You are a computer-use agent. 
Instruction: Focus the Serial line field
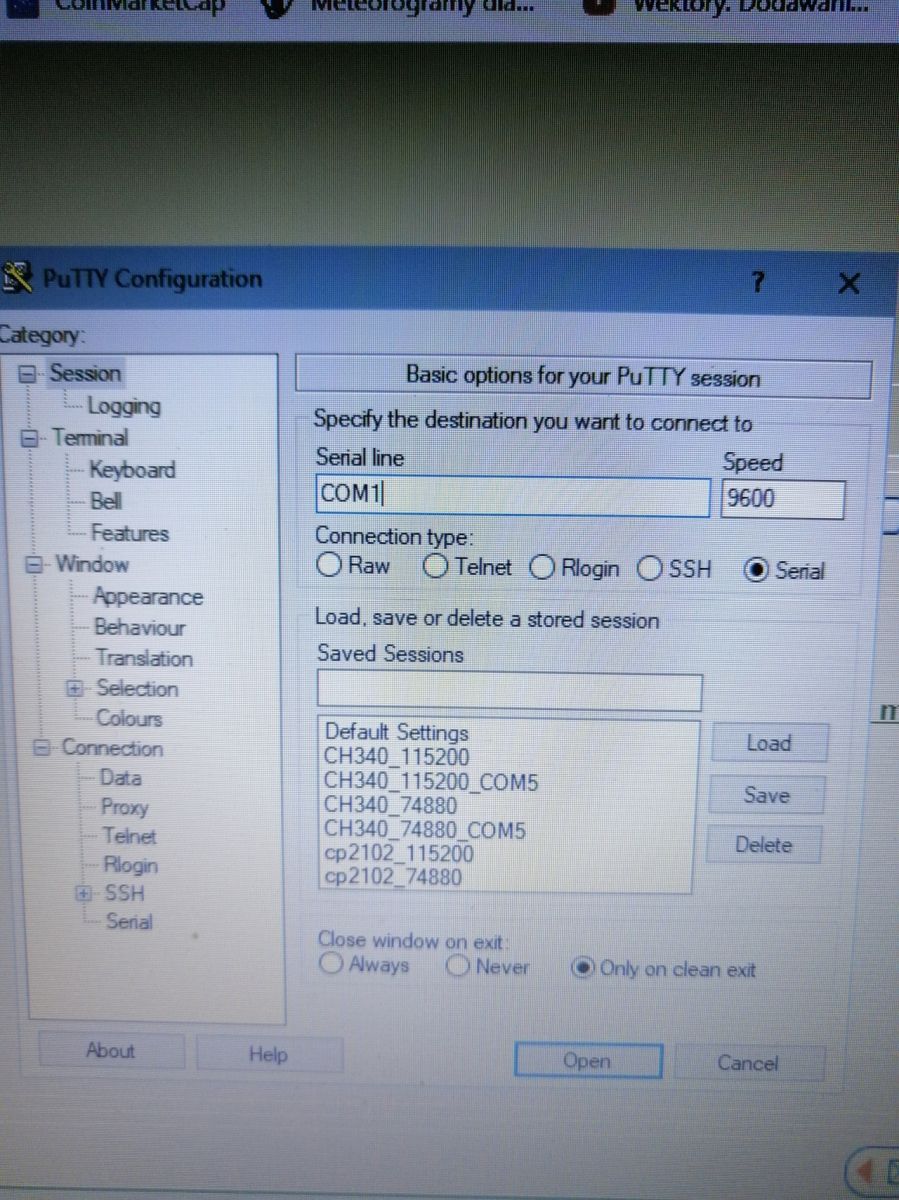point(512,494)
